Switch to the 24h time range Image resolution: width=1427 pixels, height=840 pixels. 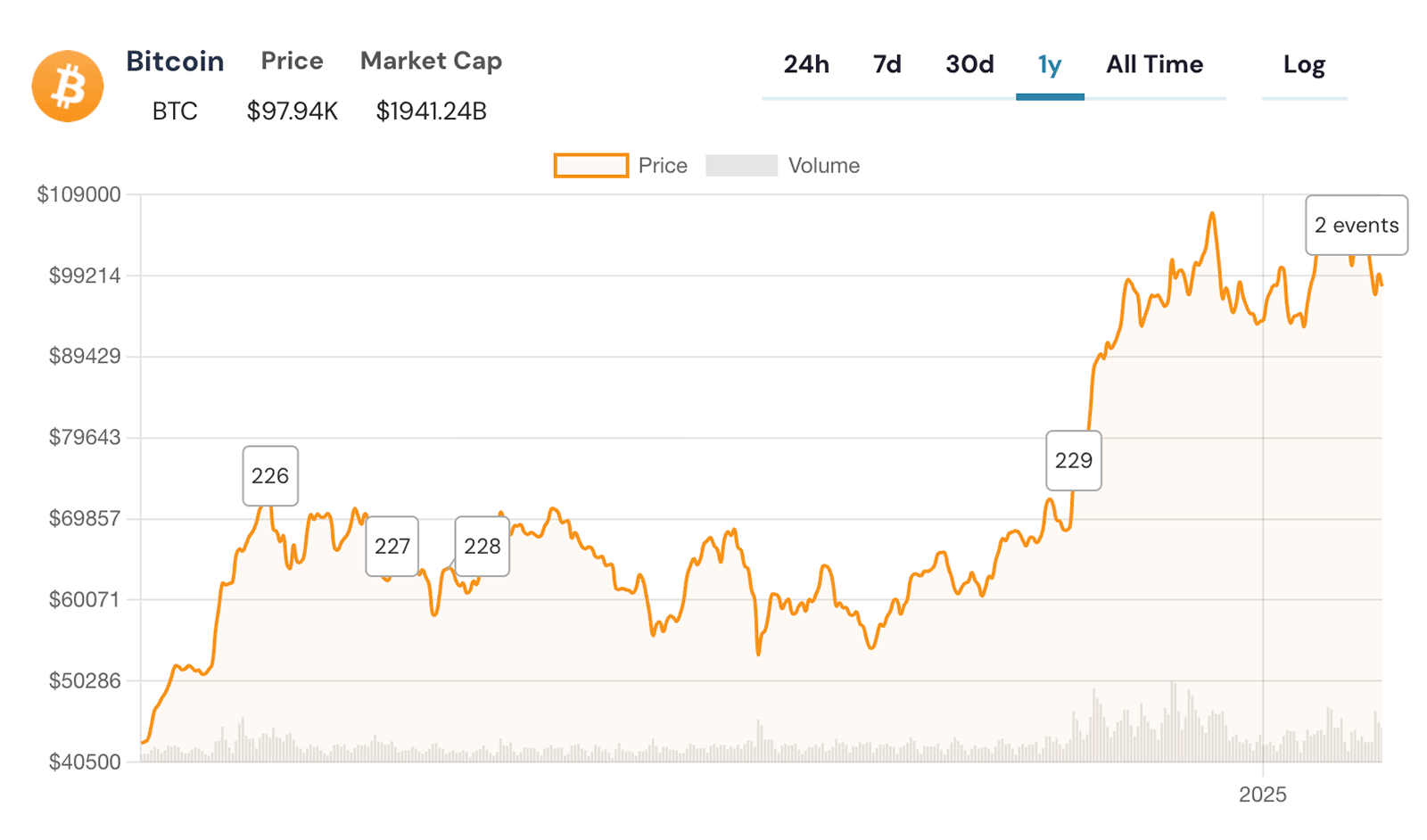tap(806, 65)
